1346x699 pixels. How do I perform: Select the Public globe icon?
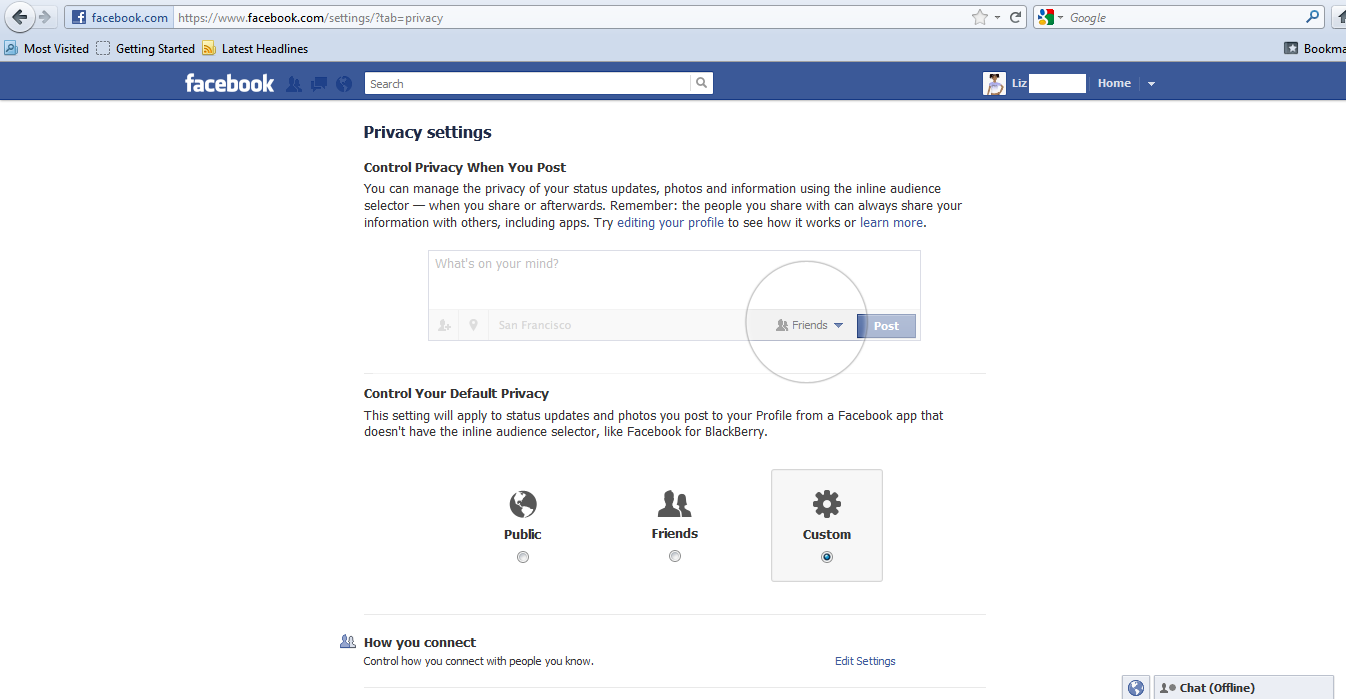point(522,504)
